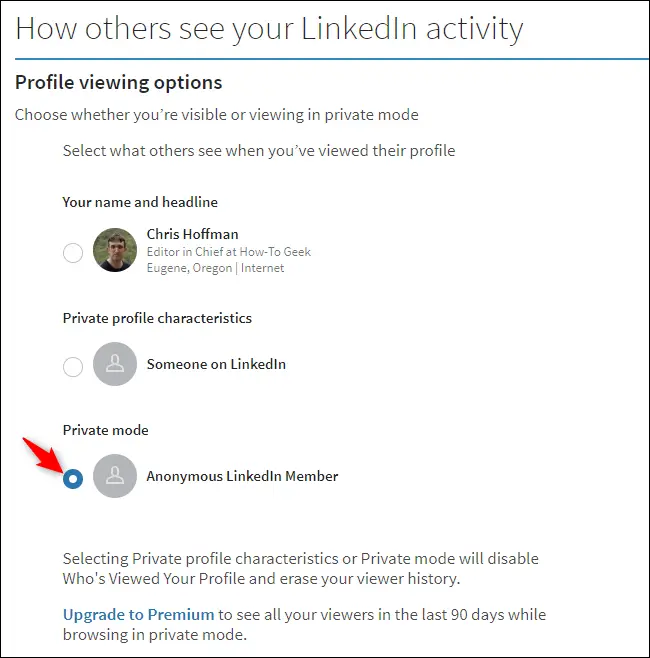650x658 pixels.
Task: Click the Choose whether you're visible description text
Action: pos(217,115)
